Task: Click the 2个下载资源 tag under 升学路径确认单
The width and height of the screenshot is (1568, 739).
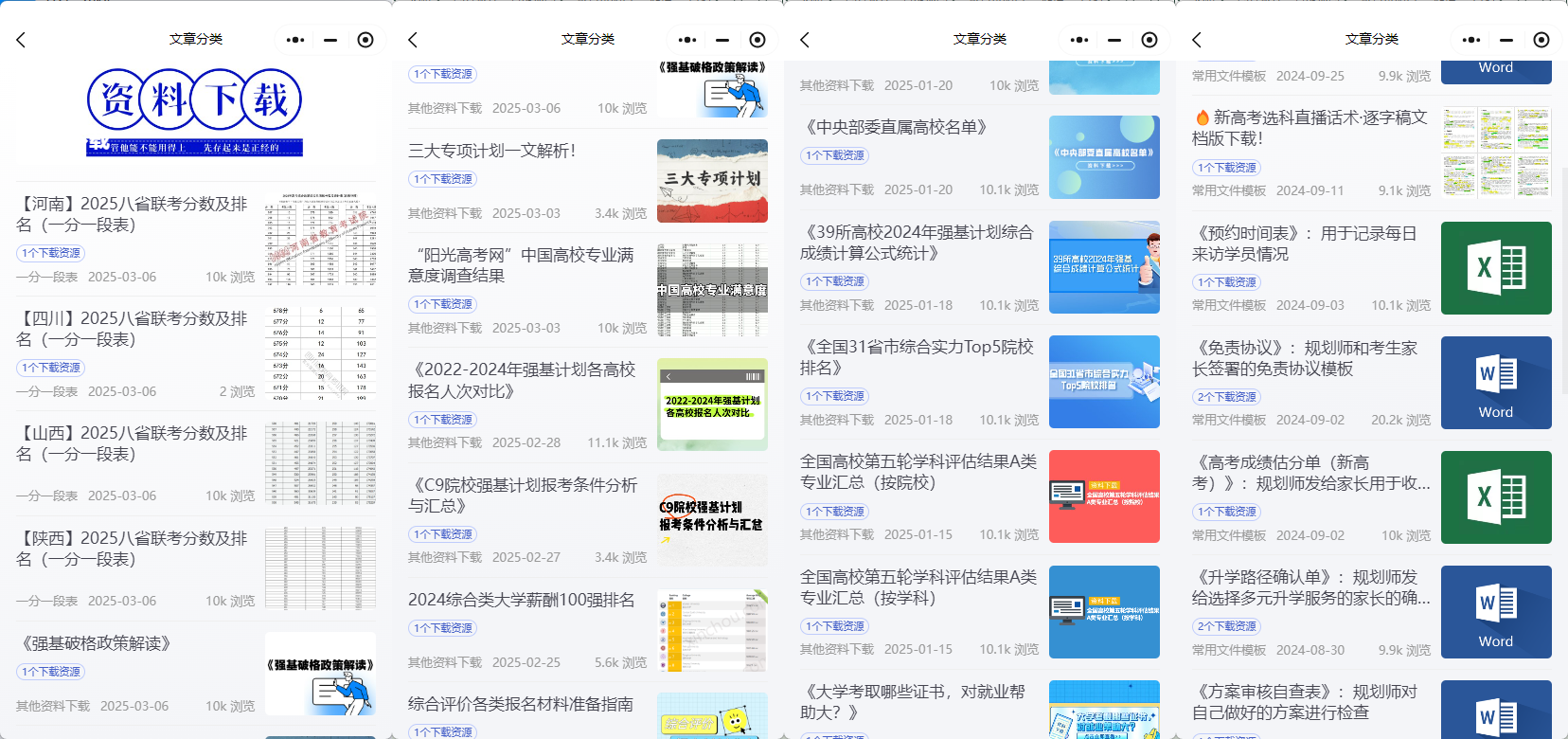Action: point(1227,626)
